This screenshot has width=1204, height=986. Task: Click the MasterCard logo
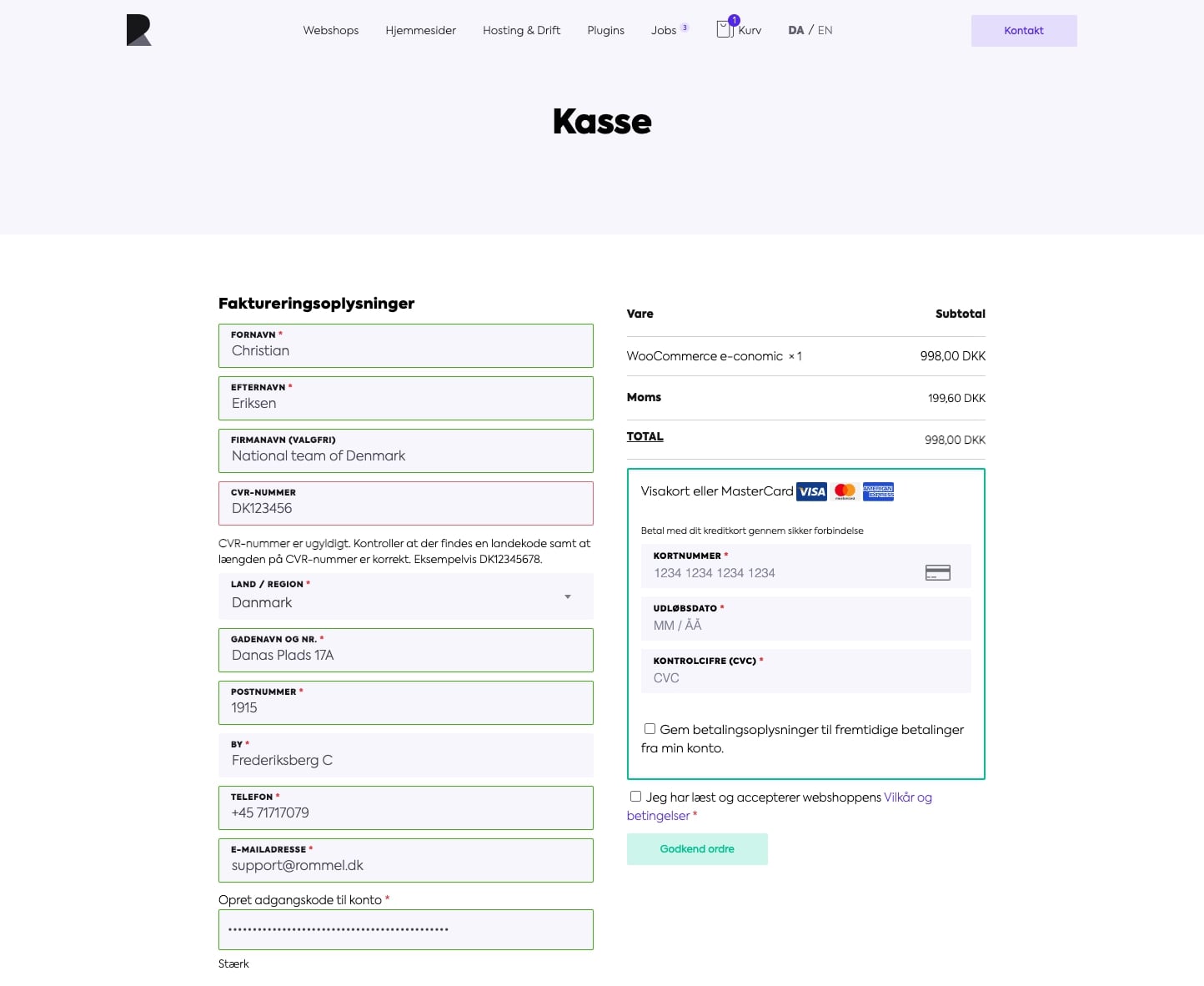[x=845, y=491]
